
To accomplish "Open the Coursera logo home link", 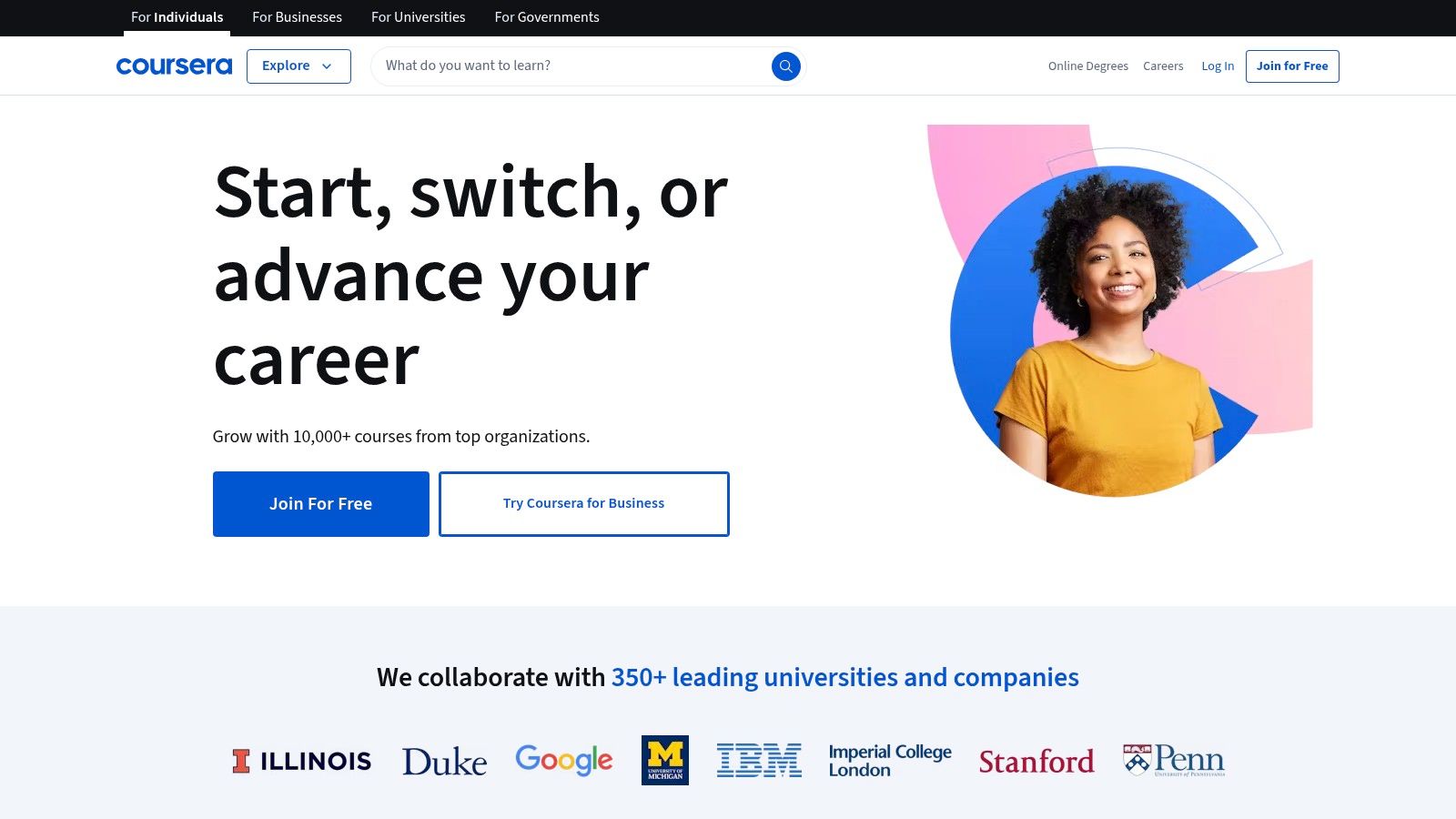I will [174, 66].
